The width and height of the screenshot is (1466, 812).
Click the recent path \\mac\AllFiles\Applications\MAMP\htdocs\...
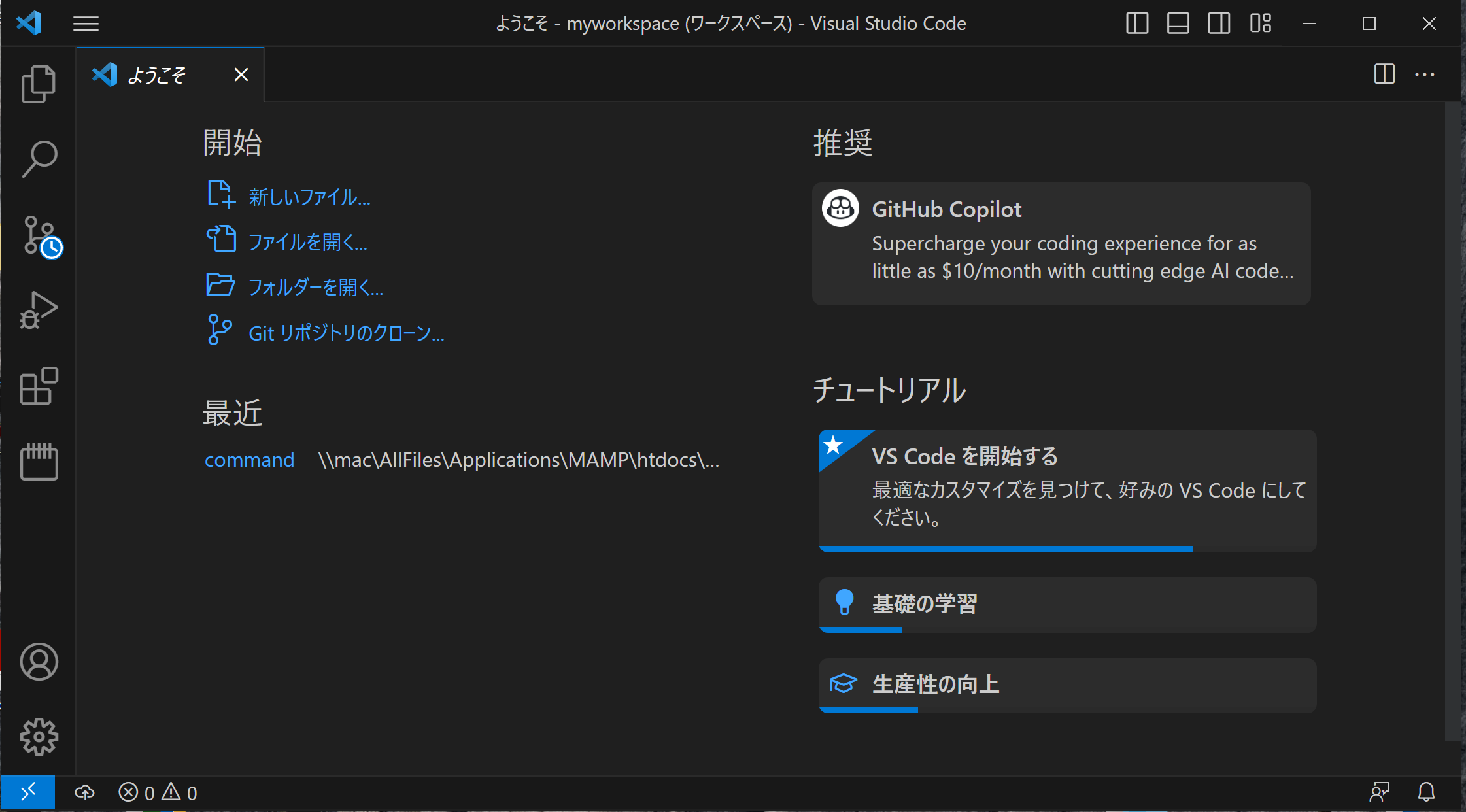coord(519,460)
